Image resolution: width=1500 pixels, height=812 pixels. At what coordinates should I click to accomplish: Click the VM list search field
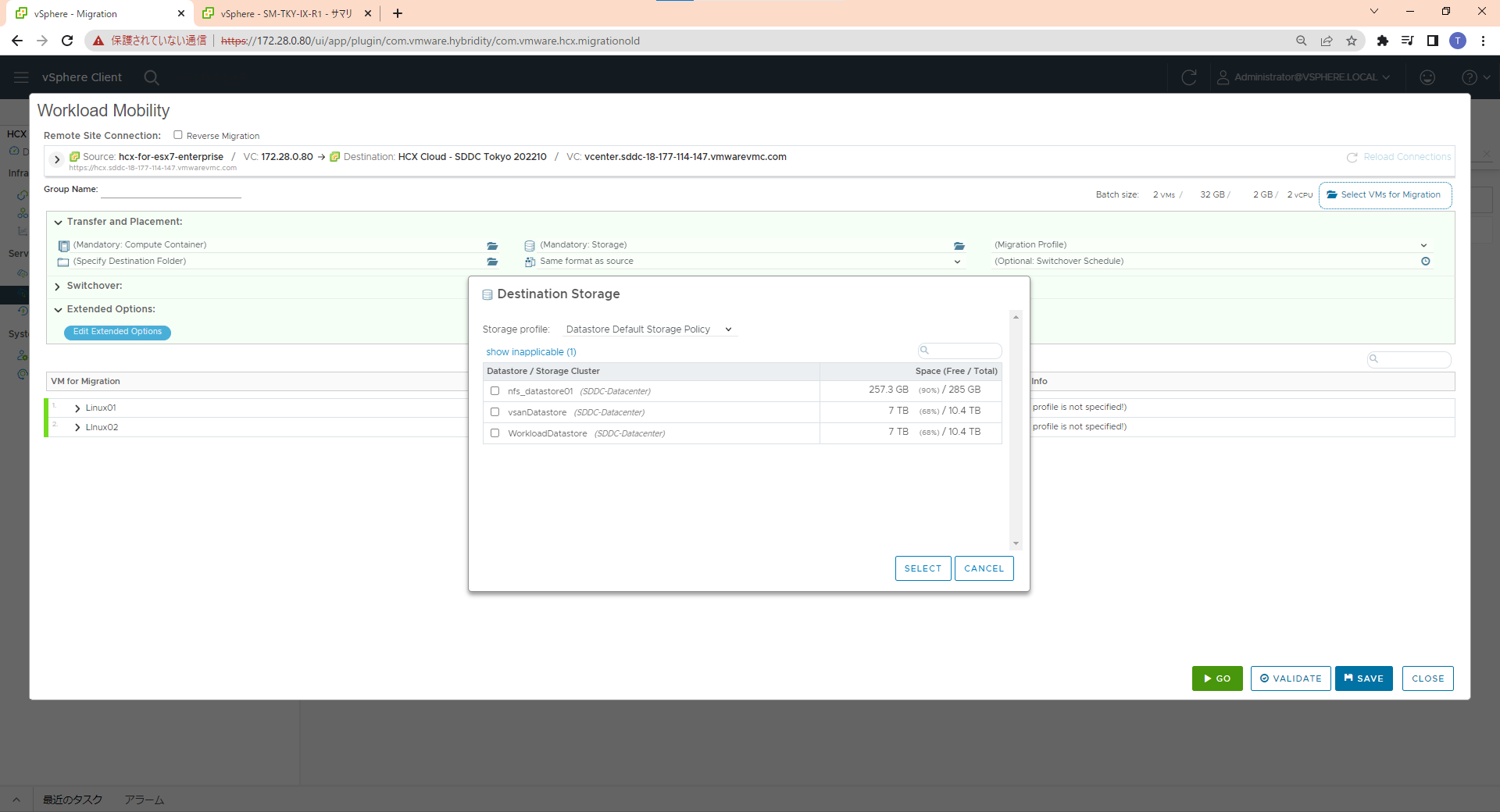[x=1409, y=359]
